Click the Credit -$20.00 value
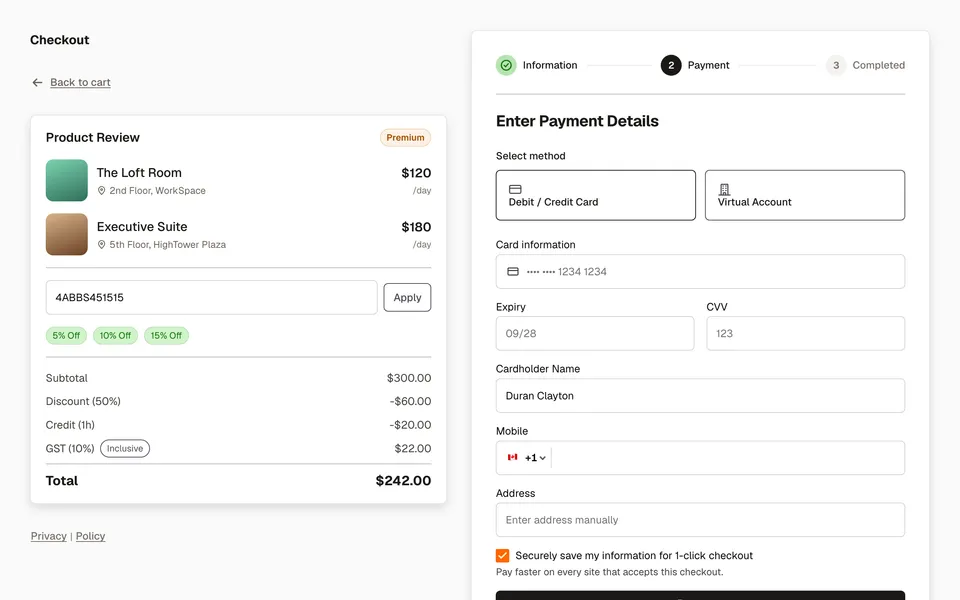The height and width of the screenshot is (600, 960). (410, 424)
